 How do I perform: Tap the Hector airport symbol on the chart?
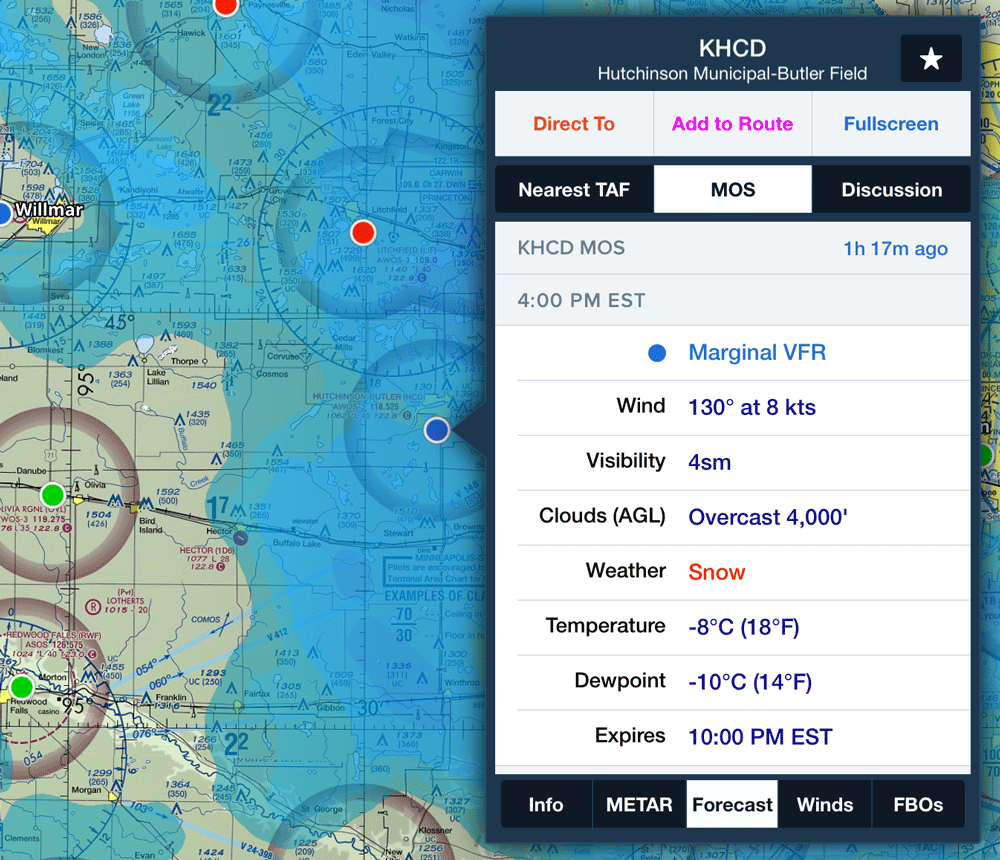(241, 537)
